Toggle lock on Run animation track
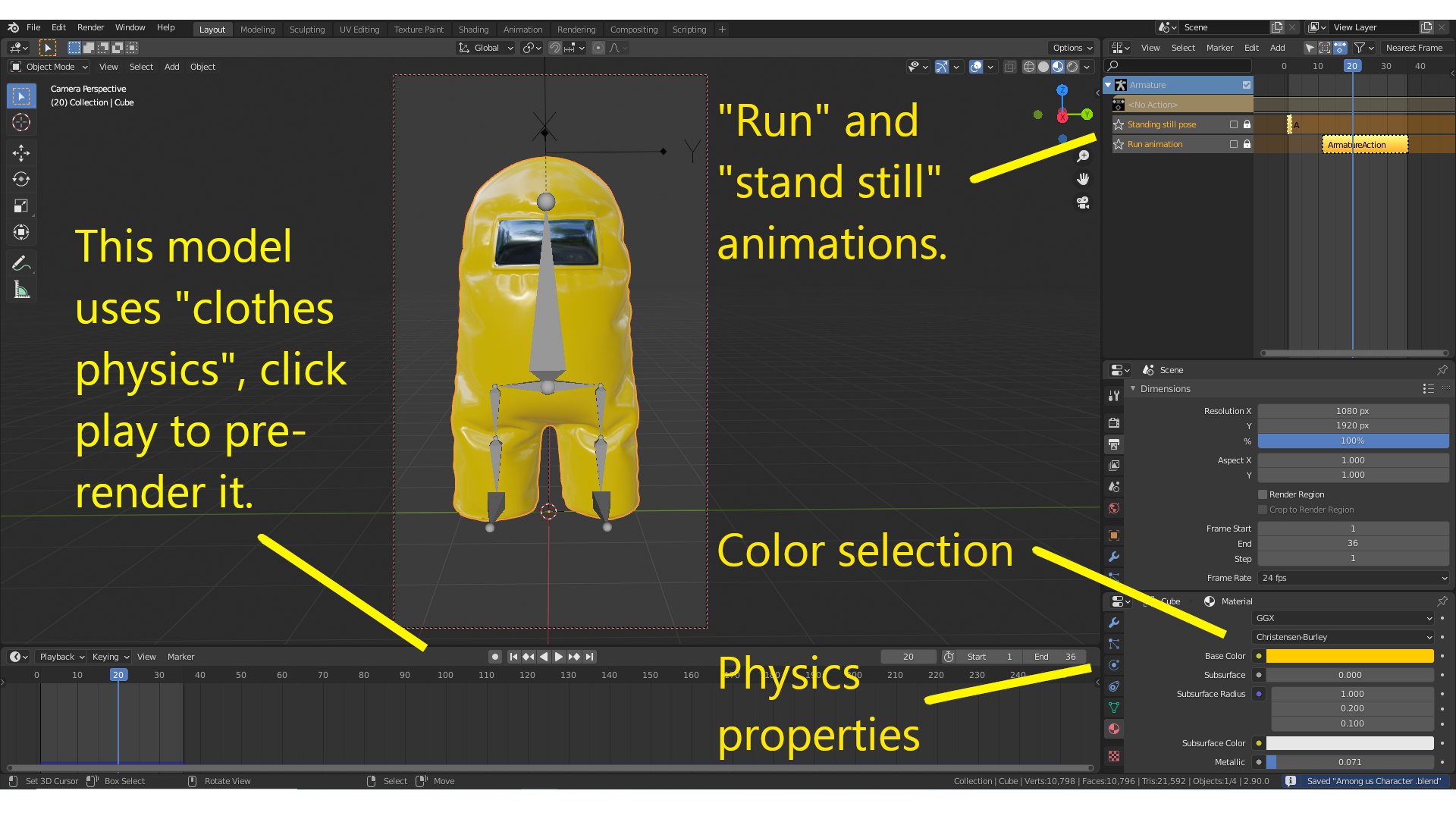The image size is (1456, 819). (x=1247, y=144)
